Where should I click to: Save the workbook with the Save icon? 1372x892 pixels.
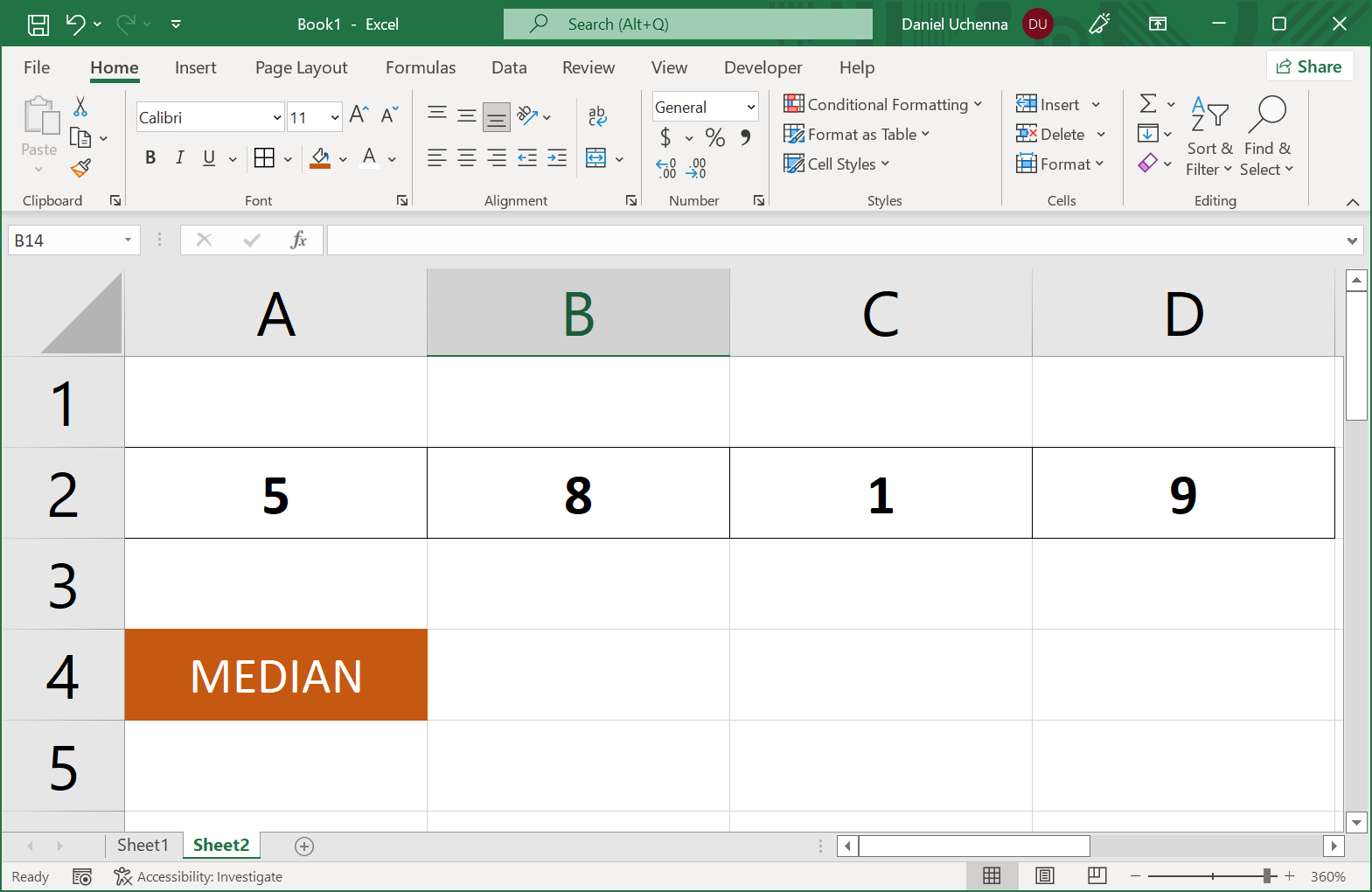click(x=38, y=24)
